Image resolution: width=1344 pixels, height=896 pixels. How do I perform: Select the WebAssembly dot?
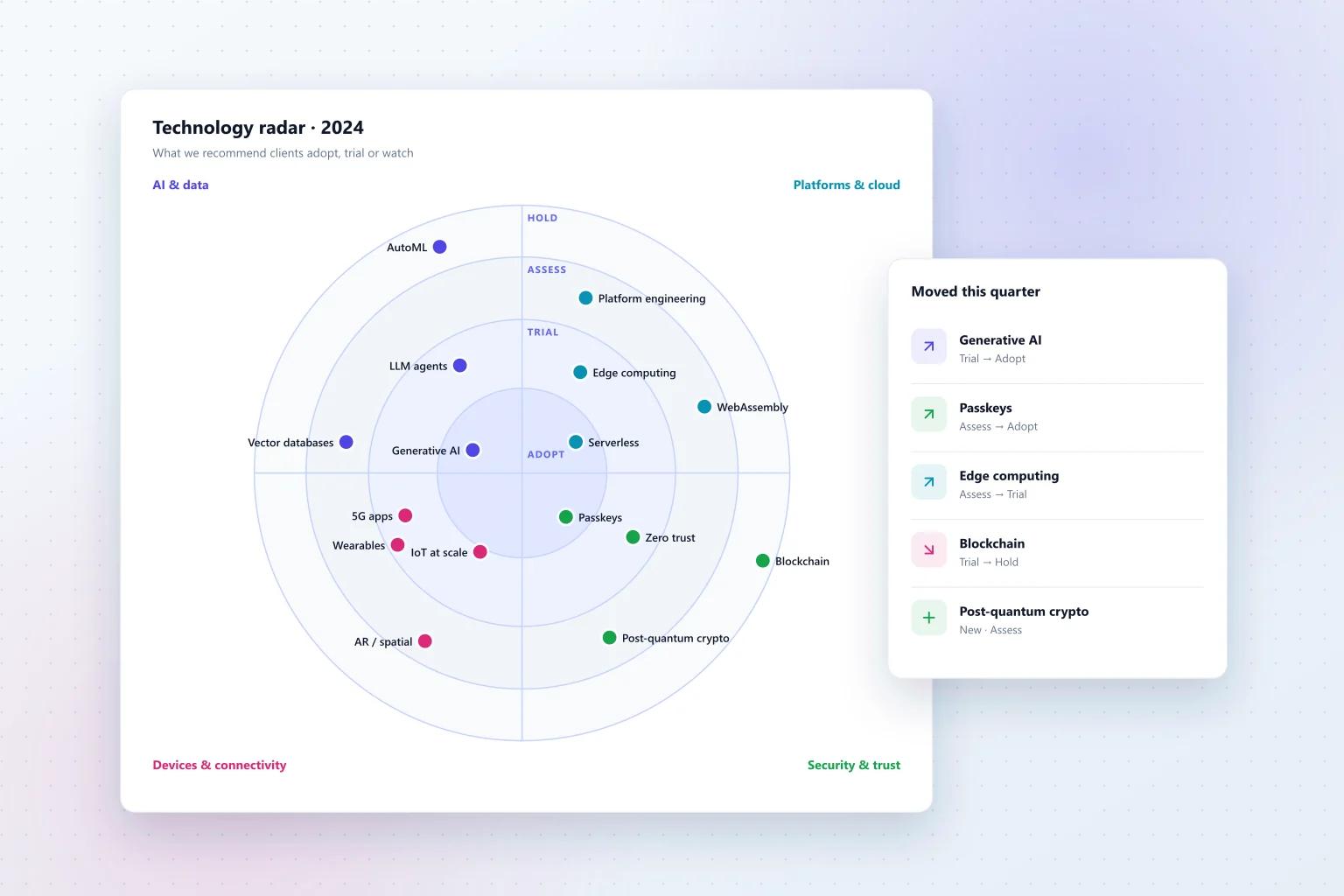pyautogui.click(x=704, y=407)
